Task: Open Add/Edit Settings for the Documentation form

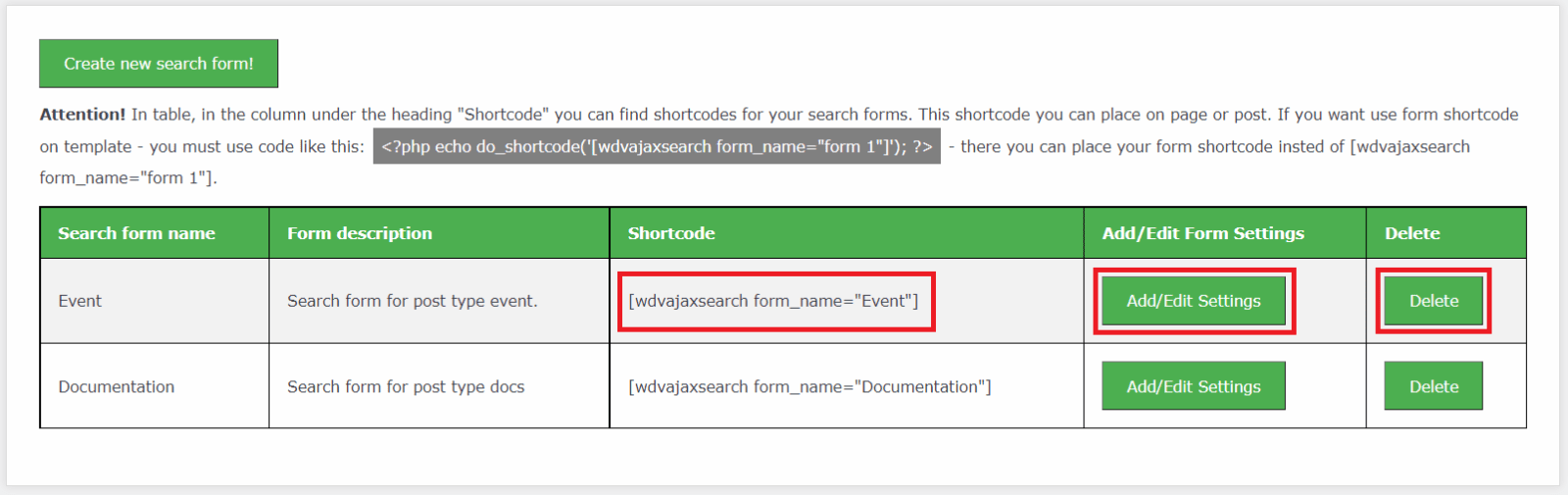Action: [x=1193, y=386]
